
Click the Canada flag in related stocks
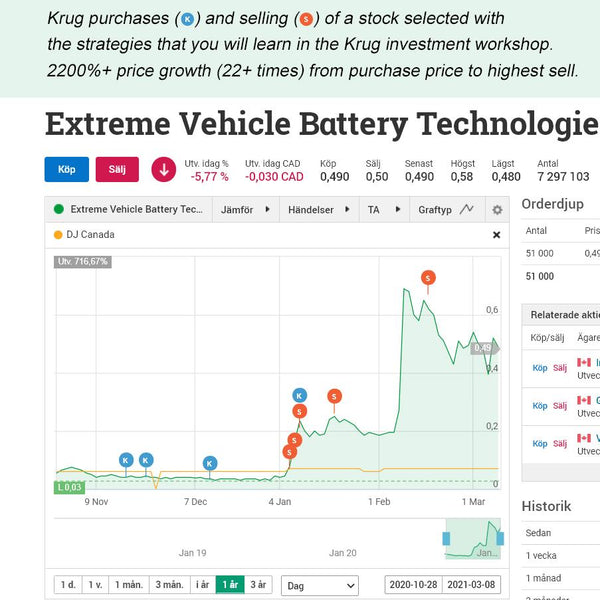tap(584, 363)
